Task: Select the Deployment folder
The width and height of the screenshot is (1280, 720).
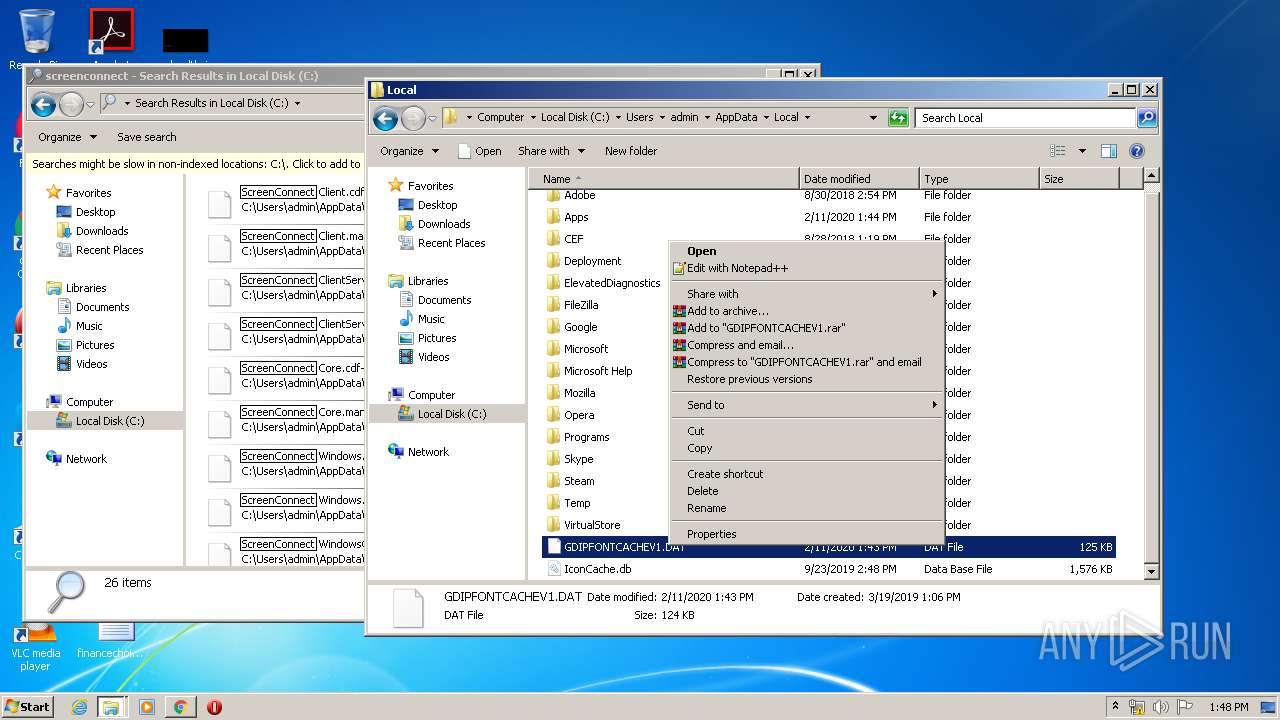Action: (592, 261)
